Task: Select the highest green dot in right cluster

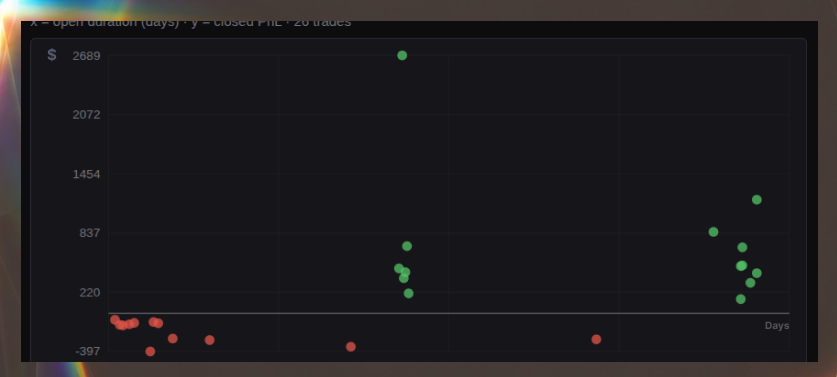Action: pos(756,200)
